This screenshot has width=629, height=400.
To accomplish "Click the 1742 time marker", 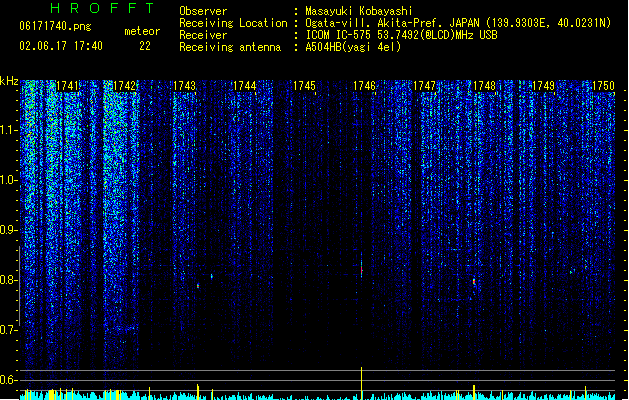I will coord(125,86).
